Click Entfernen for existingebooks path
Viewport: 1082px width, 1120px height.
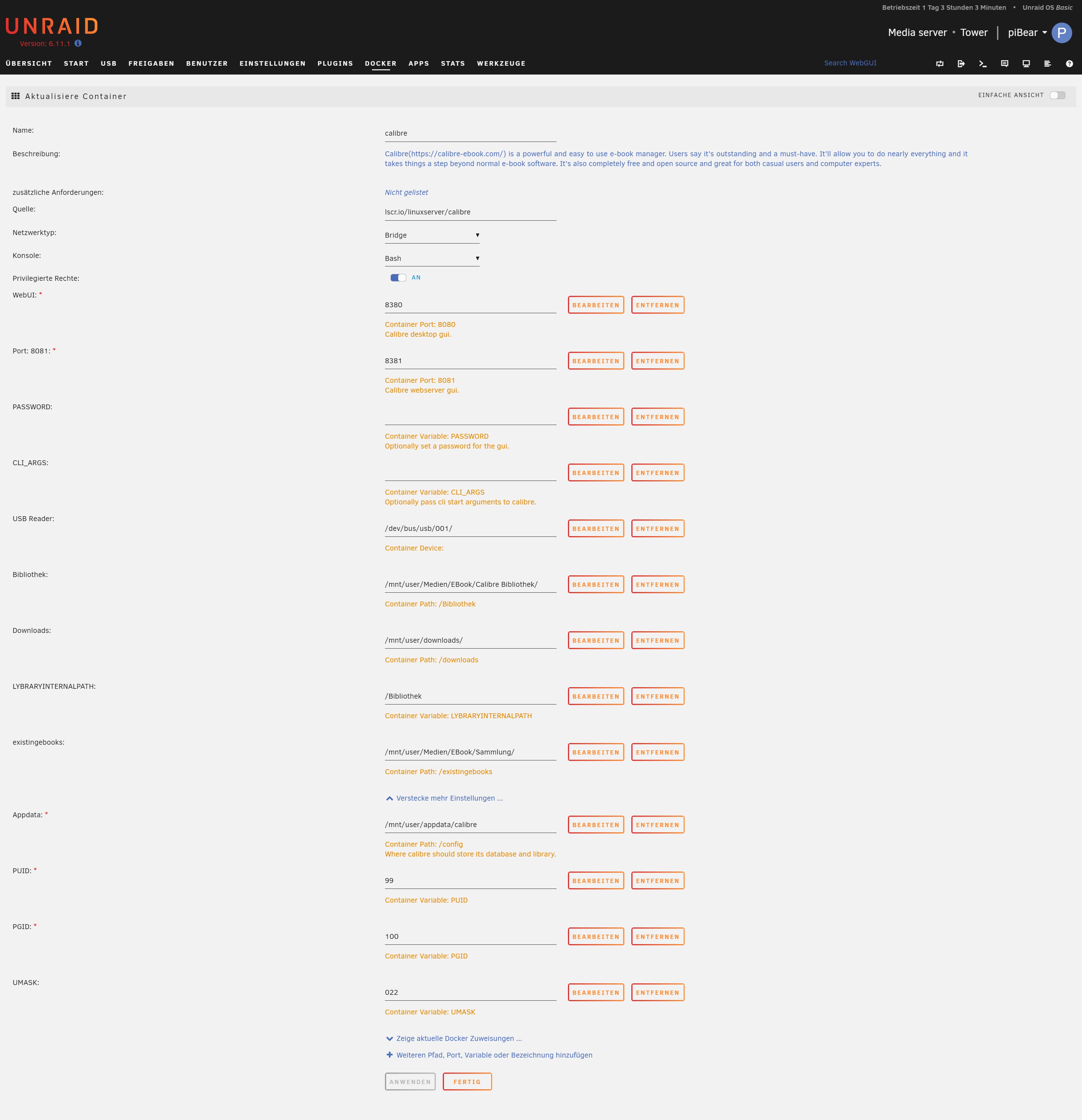coord(658,753)
